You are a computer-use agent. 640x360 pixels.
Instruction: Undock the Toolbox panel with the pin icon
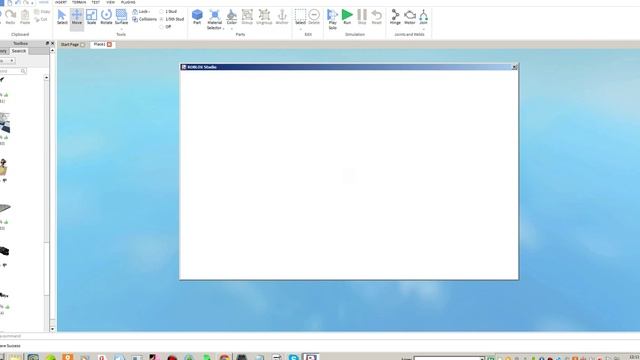(x=47, y=43)
